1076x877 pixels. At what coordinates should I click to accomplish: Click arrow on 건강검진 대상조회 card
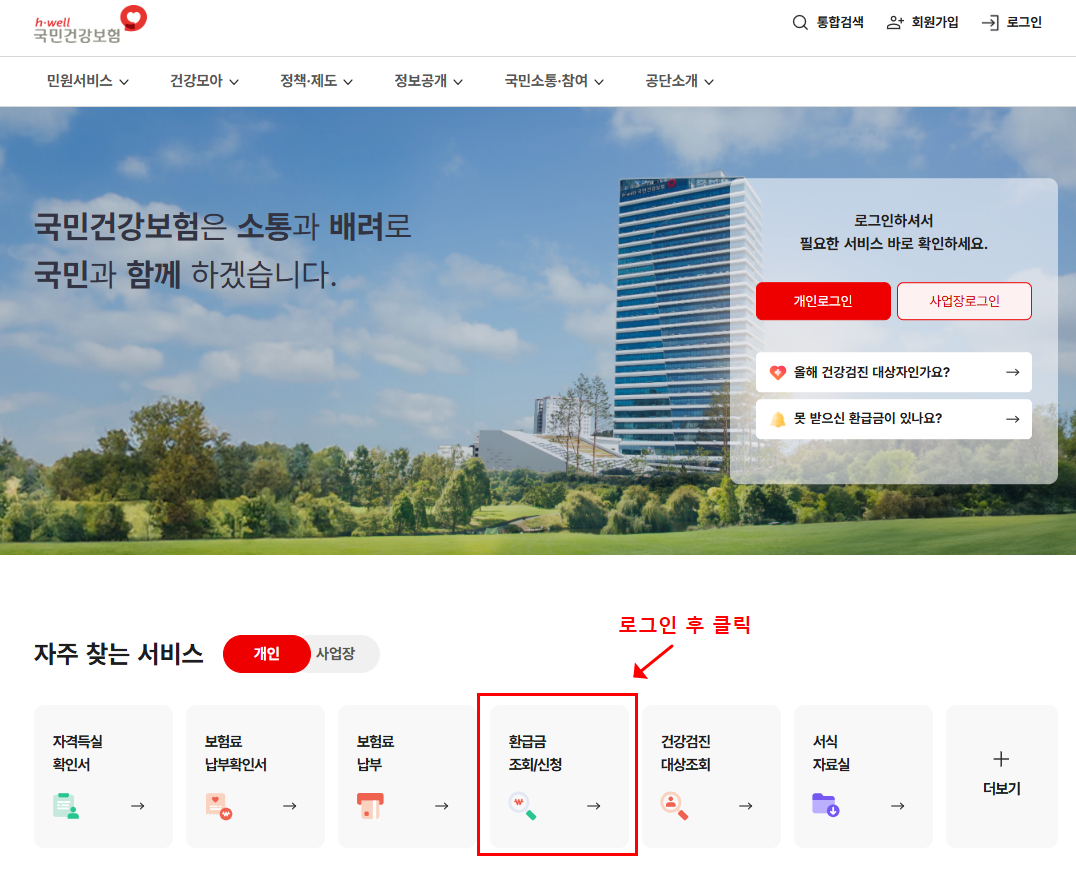tap(746, 806)
